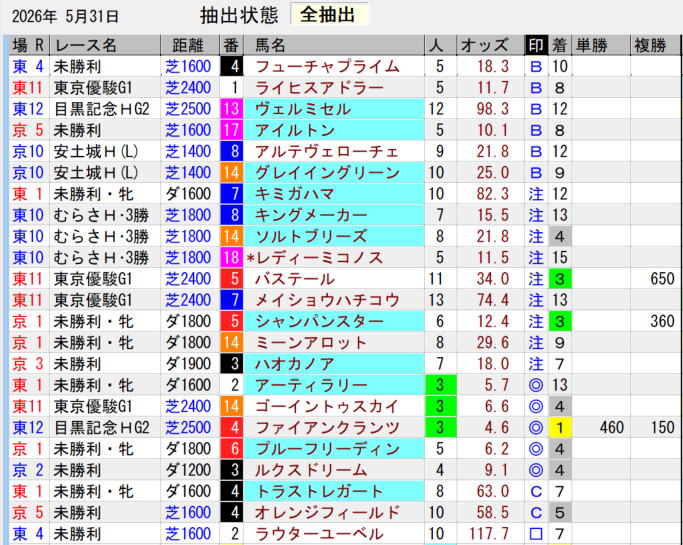Click the 京 3 race cell
683x545 pixels.
[28, 364]
